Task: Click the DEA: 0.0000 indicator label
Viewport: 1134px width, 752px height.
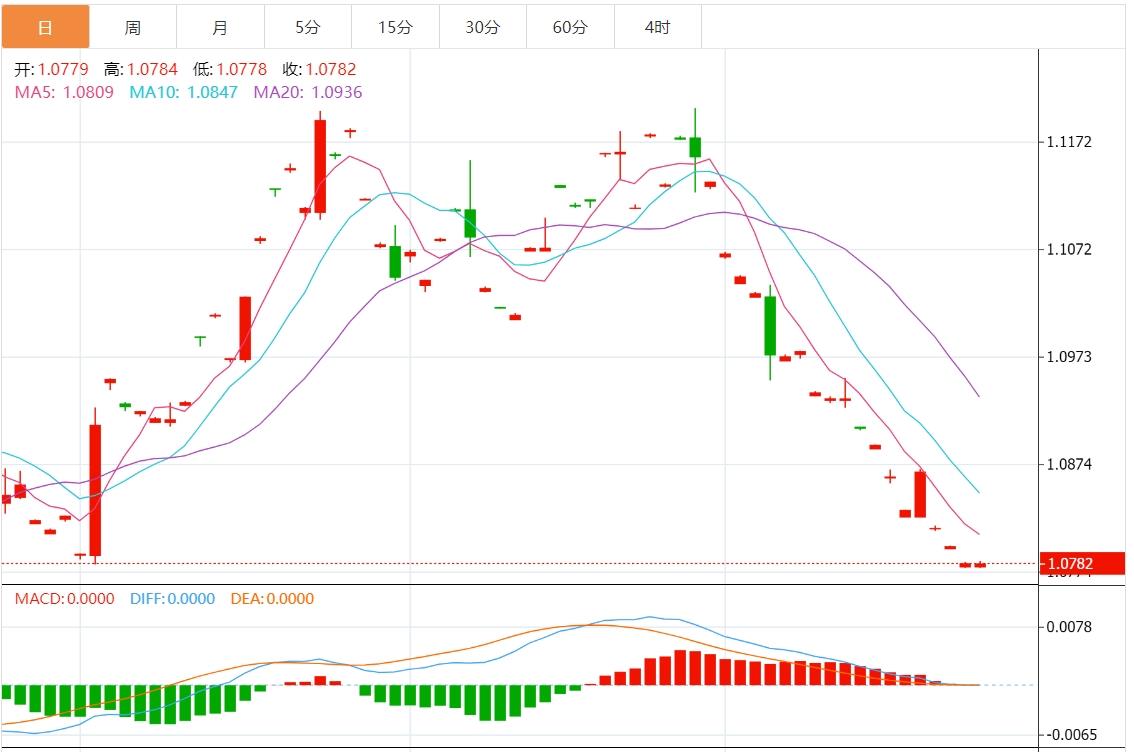Action: 272,599
